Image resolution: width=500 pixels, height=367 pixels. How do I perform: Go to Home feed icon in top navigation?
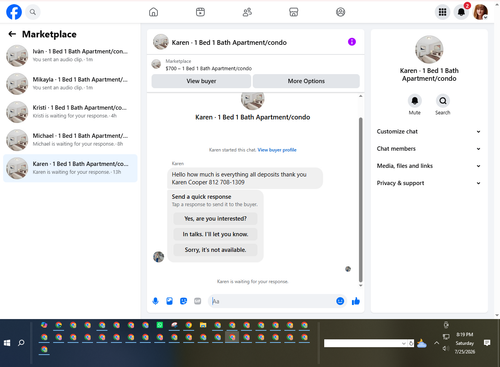click(x=153, y=12)
